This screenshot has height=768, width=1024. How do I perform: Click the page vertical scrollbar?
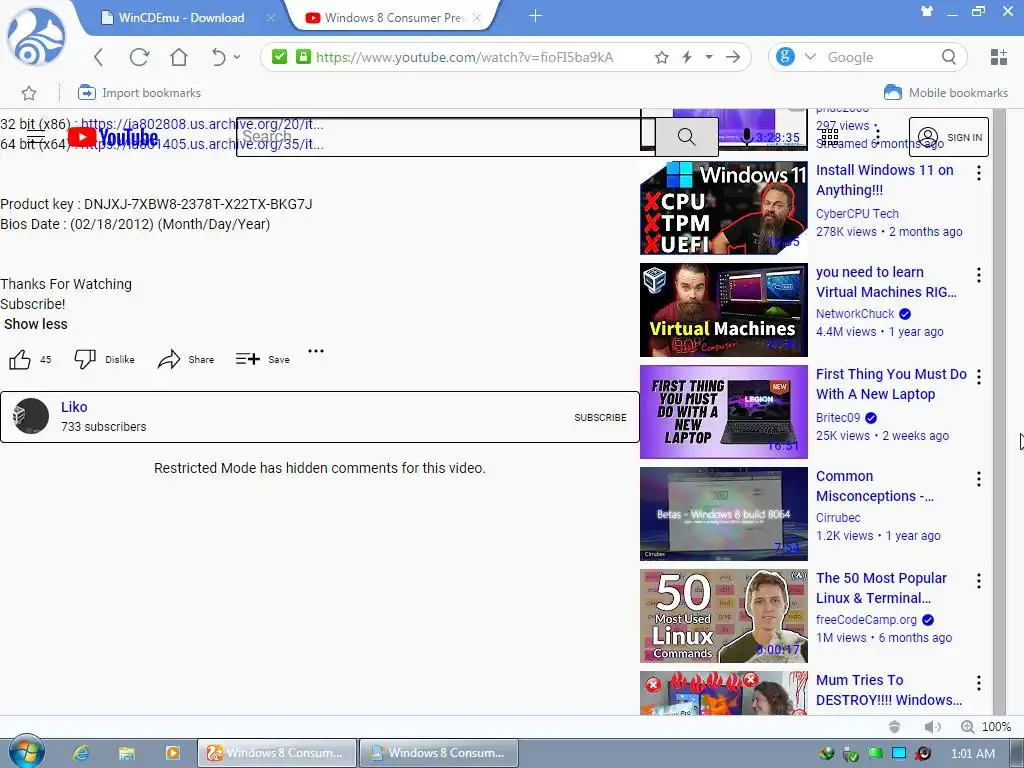coord(999,411)
